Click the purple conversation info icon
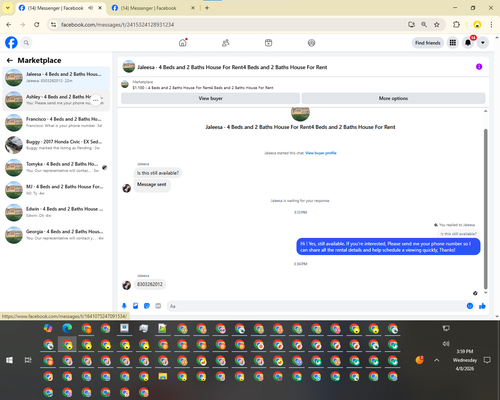The height and width of the screenshot is (400, 500). point(479,67)
